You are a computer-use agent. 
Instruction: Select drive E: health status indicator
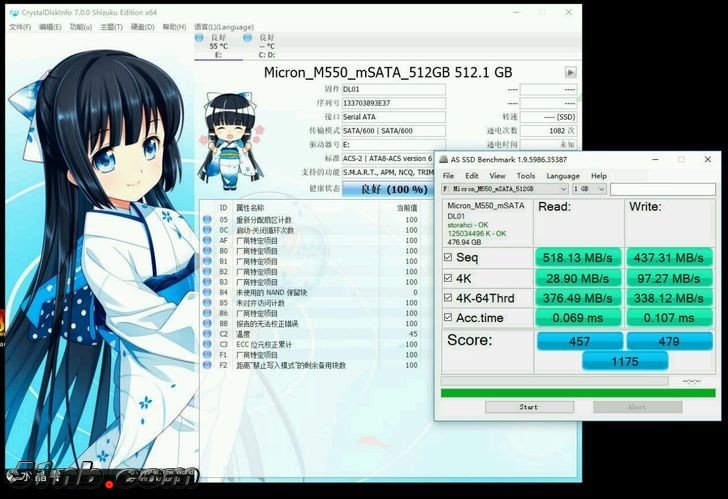point(218,46)
